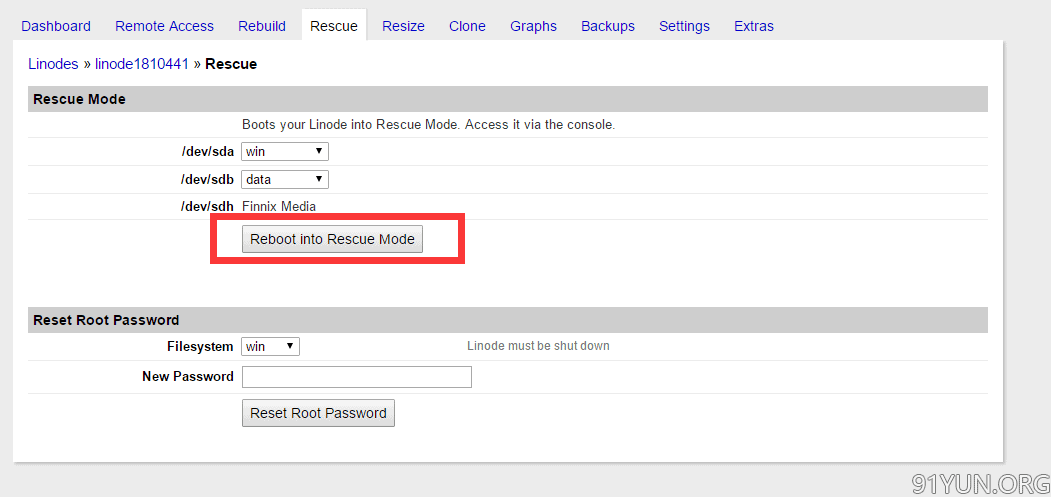
Task: View the Graphs tab
Action: tap(534, 26)
